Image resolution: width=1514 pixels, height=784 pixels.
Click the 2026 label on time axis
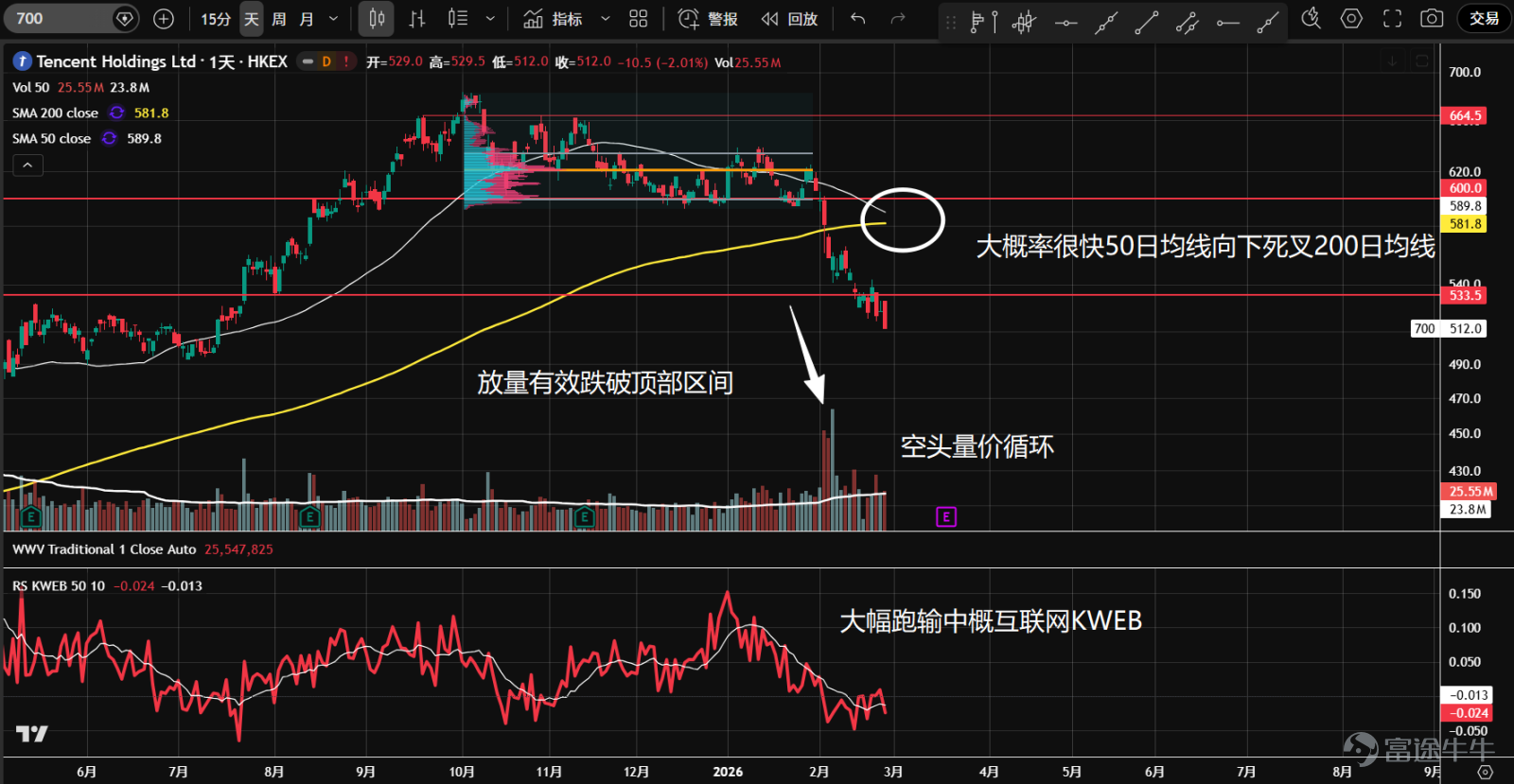pos(728,772)
